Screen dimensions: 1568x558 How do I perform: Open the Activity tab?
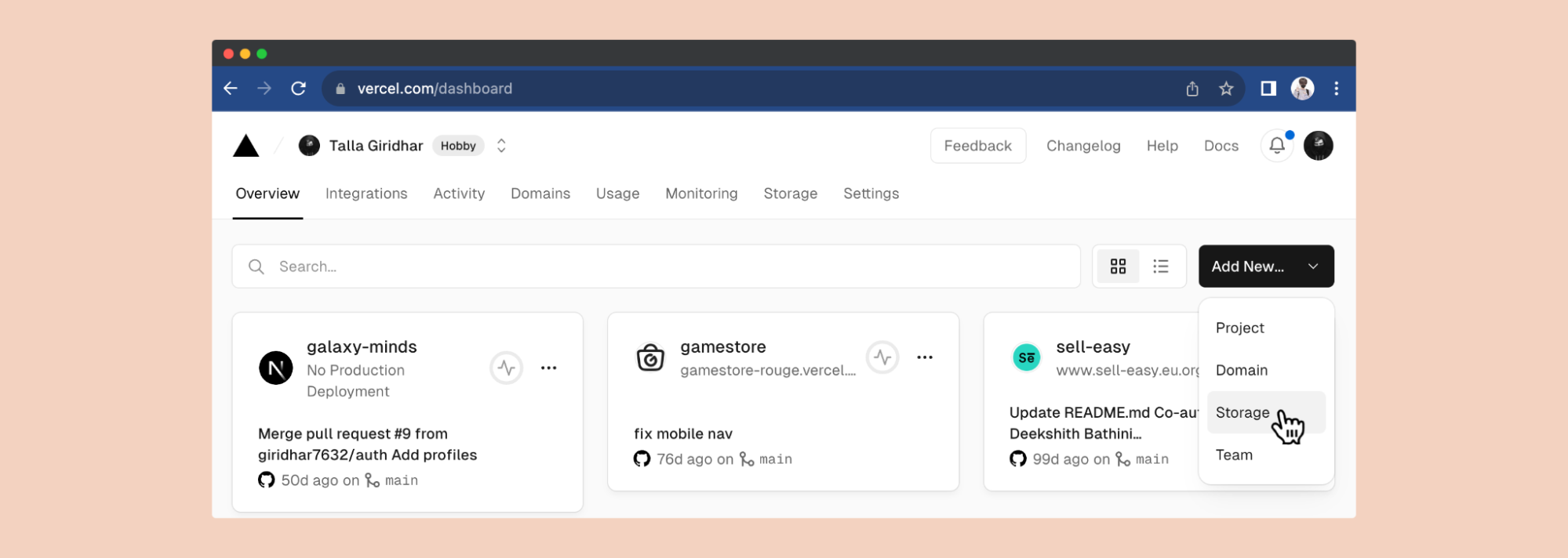(459, 194)
